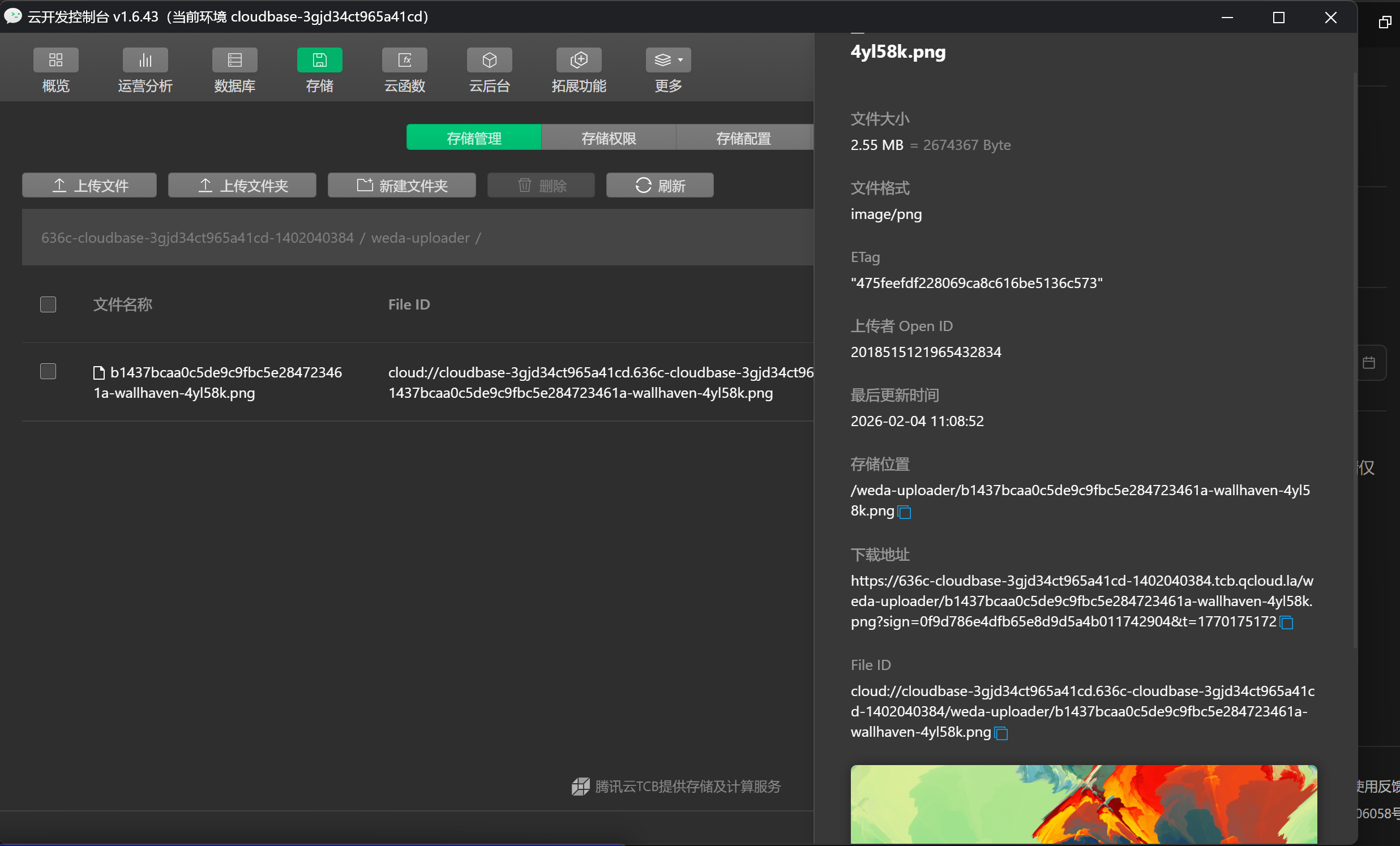This screenshot has width=1400, height=846.
Task: Copy the File ID value
Action: pyautogui.click(x=1001, y=733)
